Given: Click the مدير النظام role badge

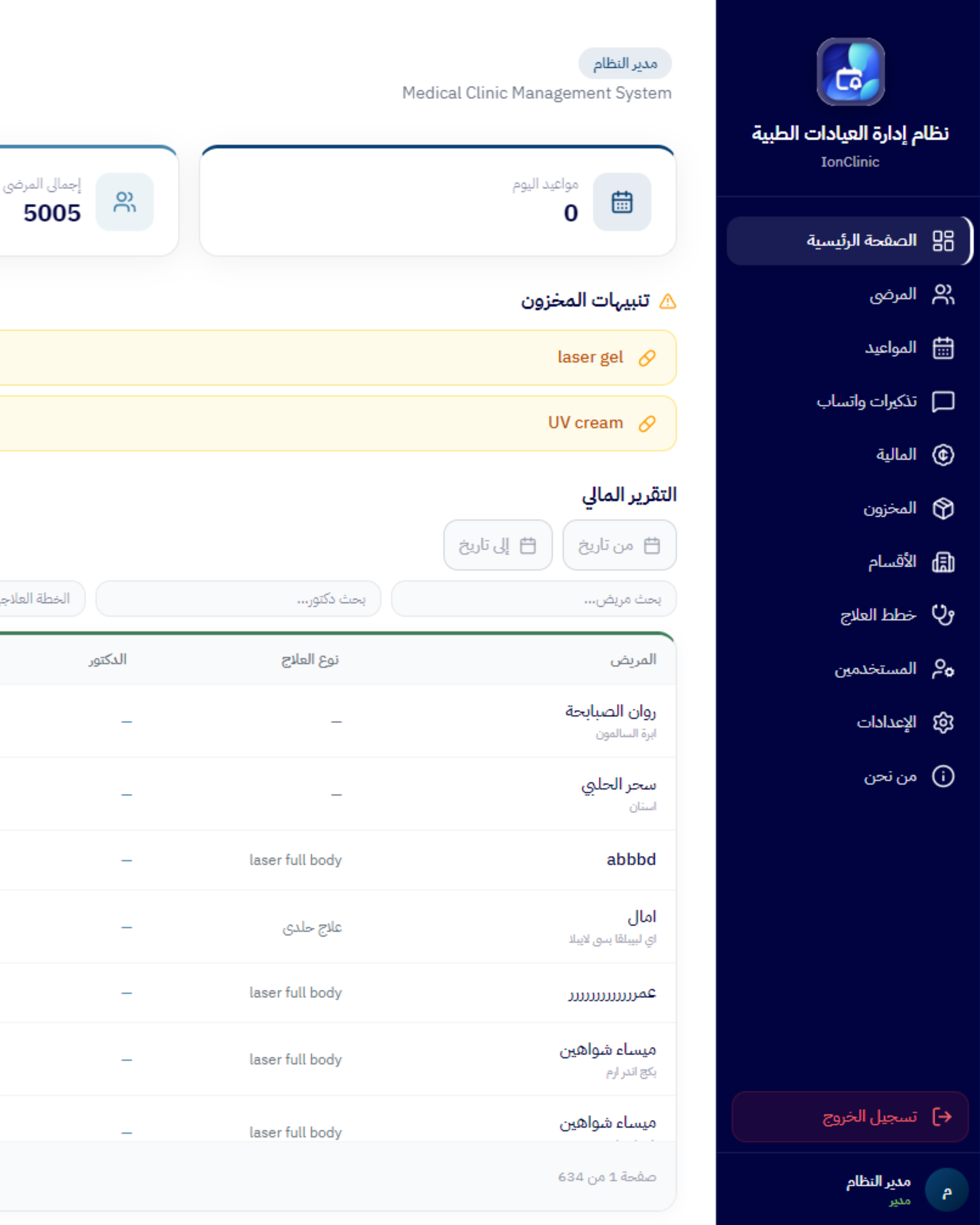Looking at the screenshot, I should pos(625,63).
